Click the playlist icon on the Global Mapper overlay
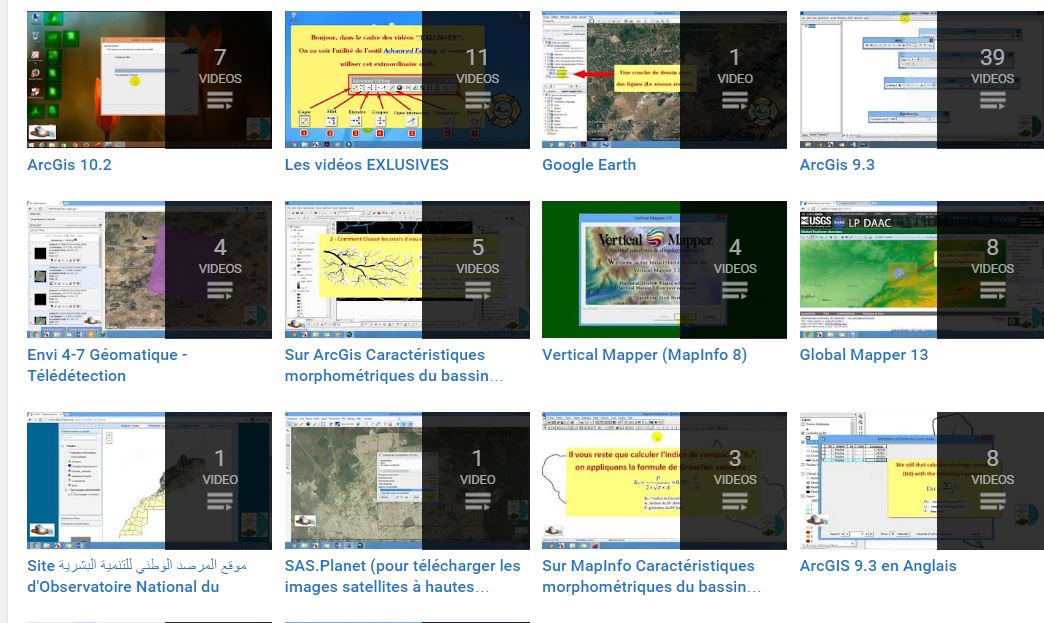Screen dimensions: 1044x623 [x=992, y=291]
